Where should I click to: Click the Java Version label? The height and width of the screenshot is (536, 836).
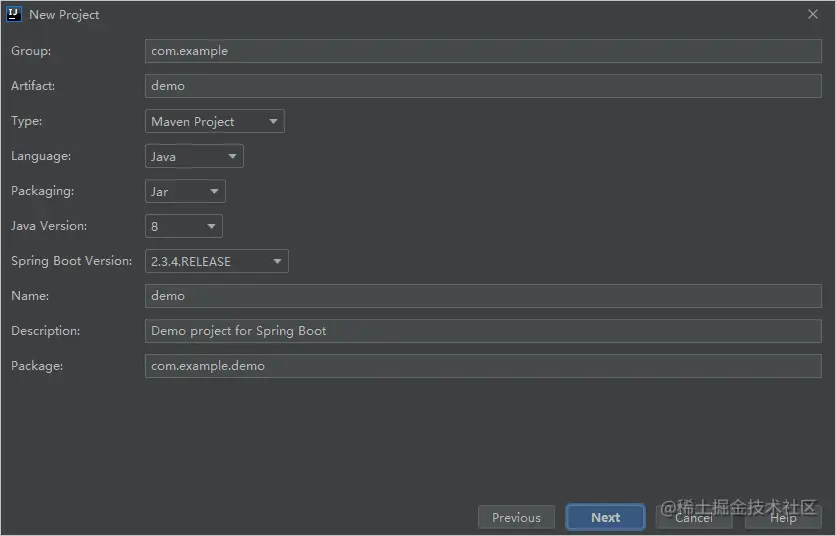[x=49, y=226]
